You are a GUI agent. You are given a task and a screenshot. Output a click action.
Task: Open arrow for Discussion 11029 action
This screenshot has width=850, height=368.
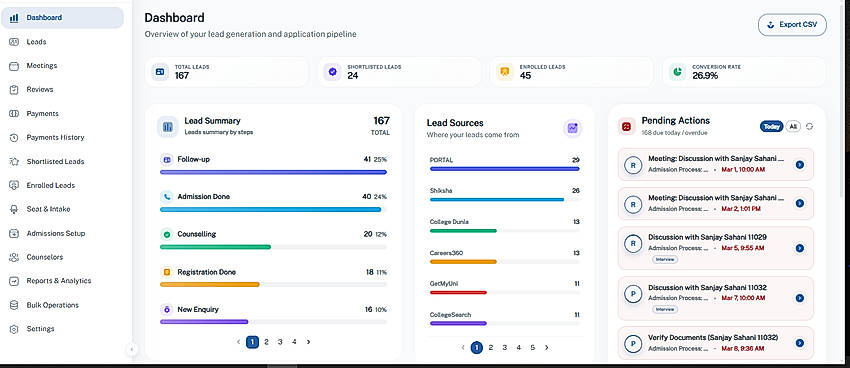point(800,248)
